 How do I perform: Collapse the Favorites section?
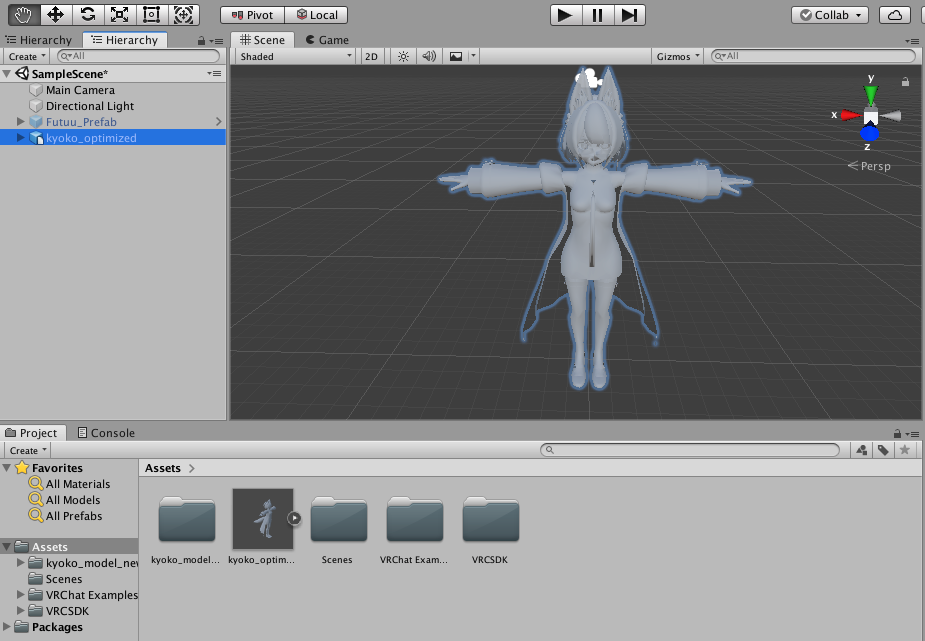click(7, 468)
